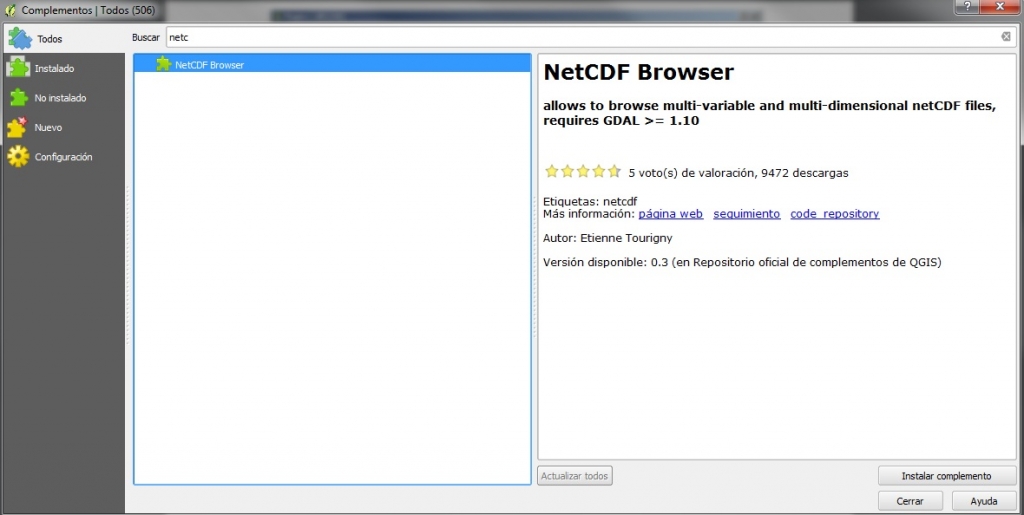Clear the search text with the X icon
The image size is (1024, 515).
[1006, 37]
